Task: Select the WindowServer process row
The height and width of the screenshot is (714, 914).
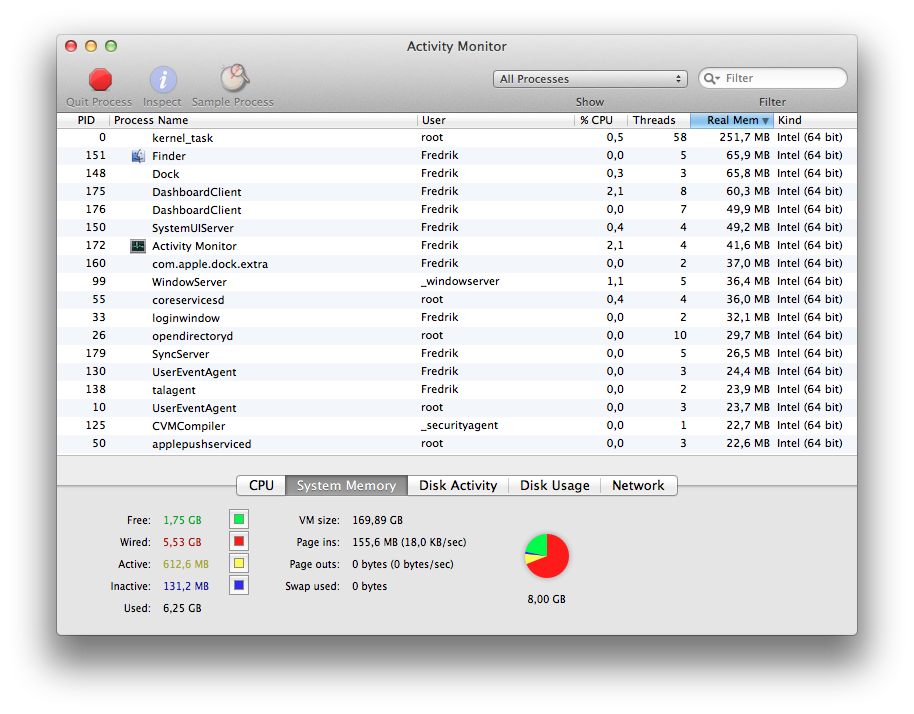Action: tap(457, 282)
